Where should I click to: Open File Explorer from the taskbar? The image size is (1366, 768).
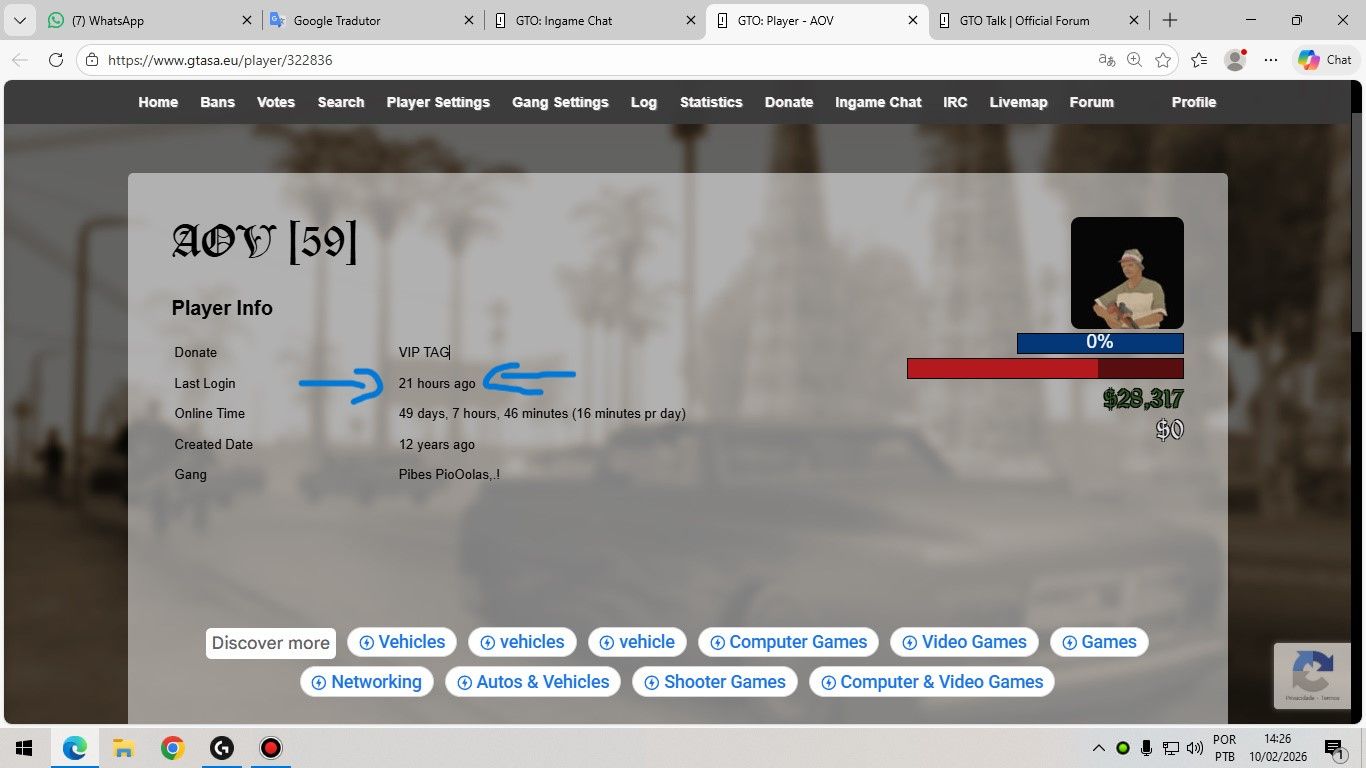pos(123,748)
